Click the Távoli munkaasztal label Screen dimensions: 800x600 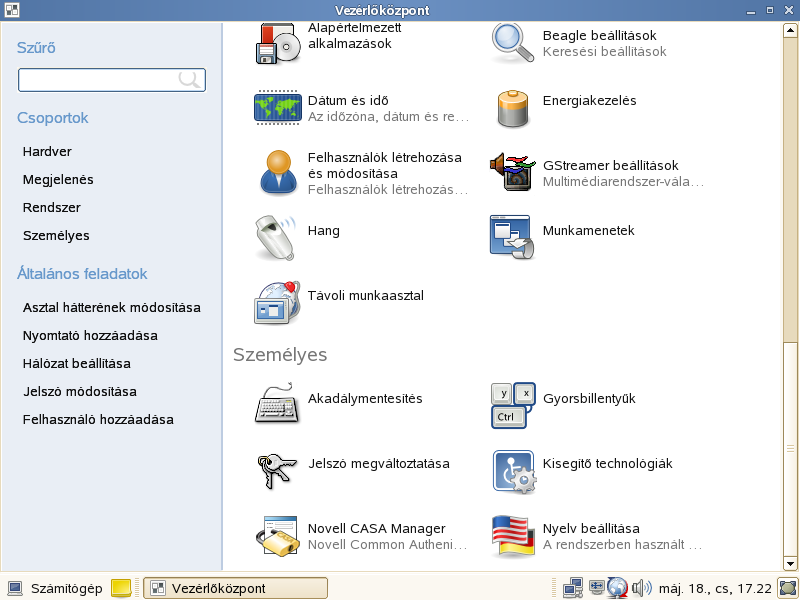coord(366,295)
